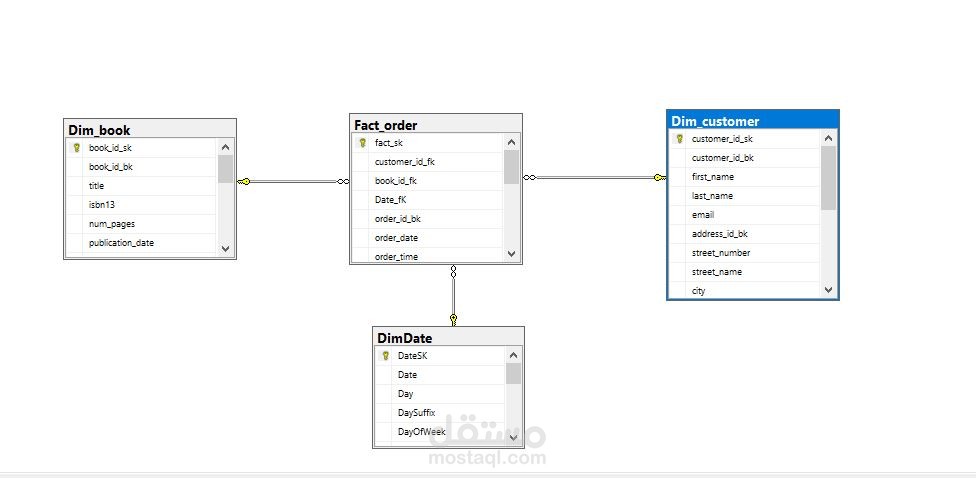Select the book_id_sk column row

[x=141, y=148]
